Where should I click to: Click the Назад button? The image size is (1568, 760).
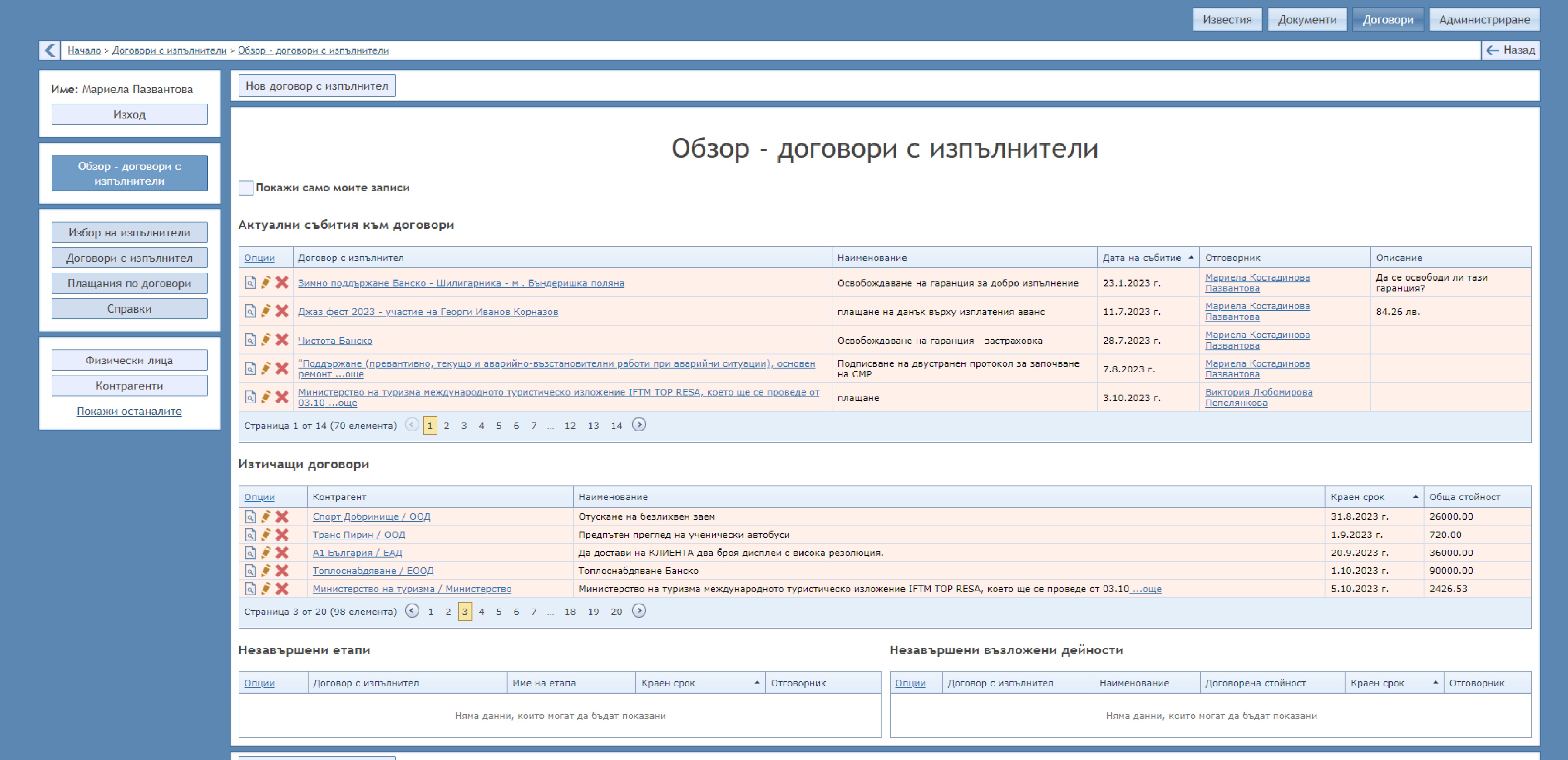coord(1510,50)
